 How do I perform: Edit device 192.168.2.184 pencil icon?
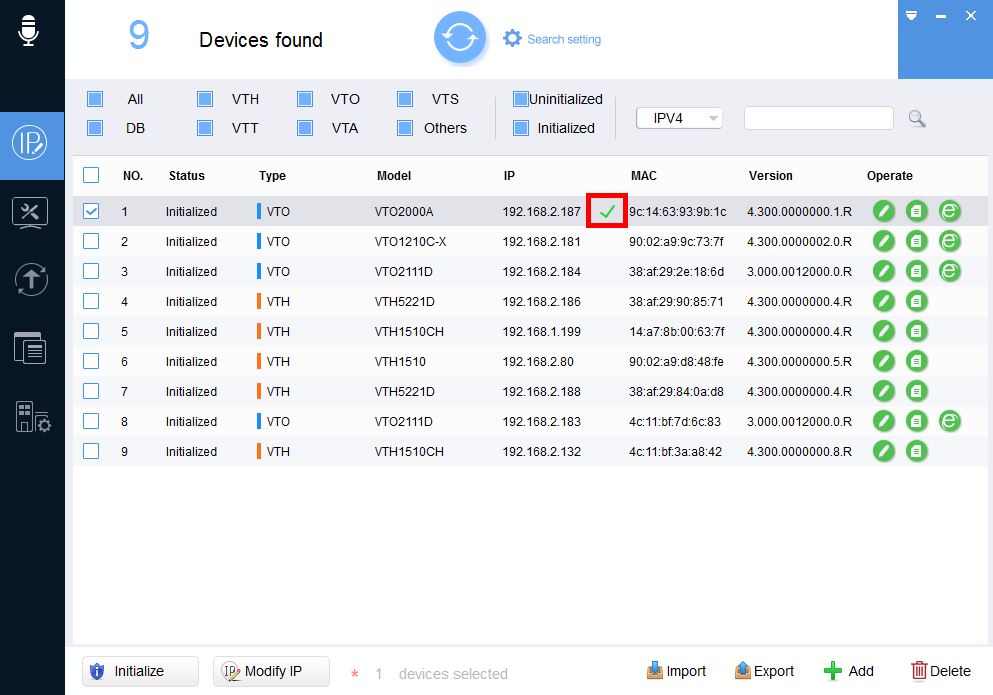(x=884, y=271)
